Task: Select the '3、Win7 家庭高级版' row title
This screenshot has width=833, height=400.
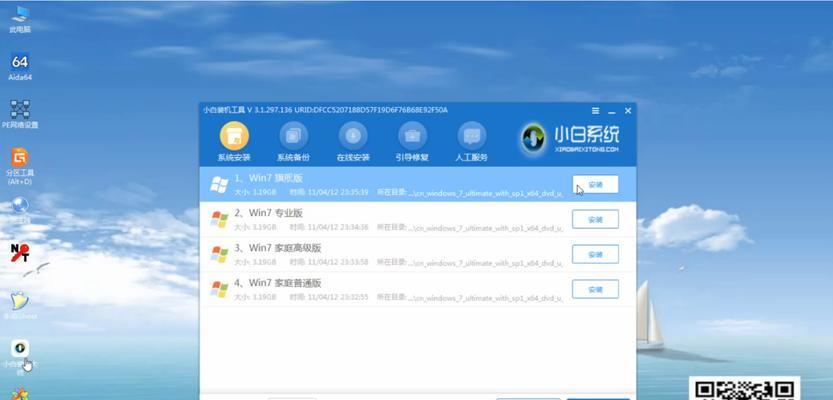Action: [x=278, y=248]
